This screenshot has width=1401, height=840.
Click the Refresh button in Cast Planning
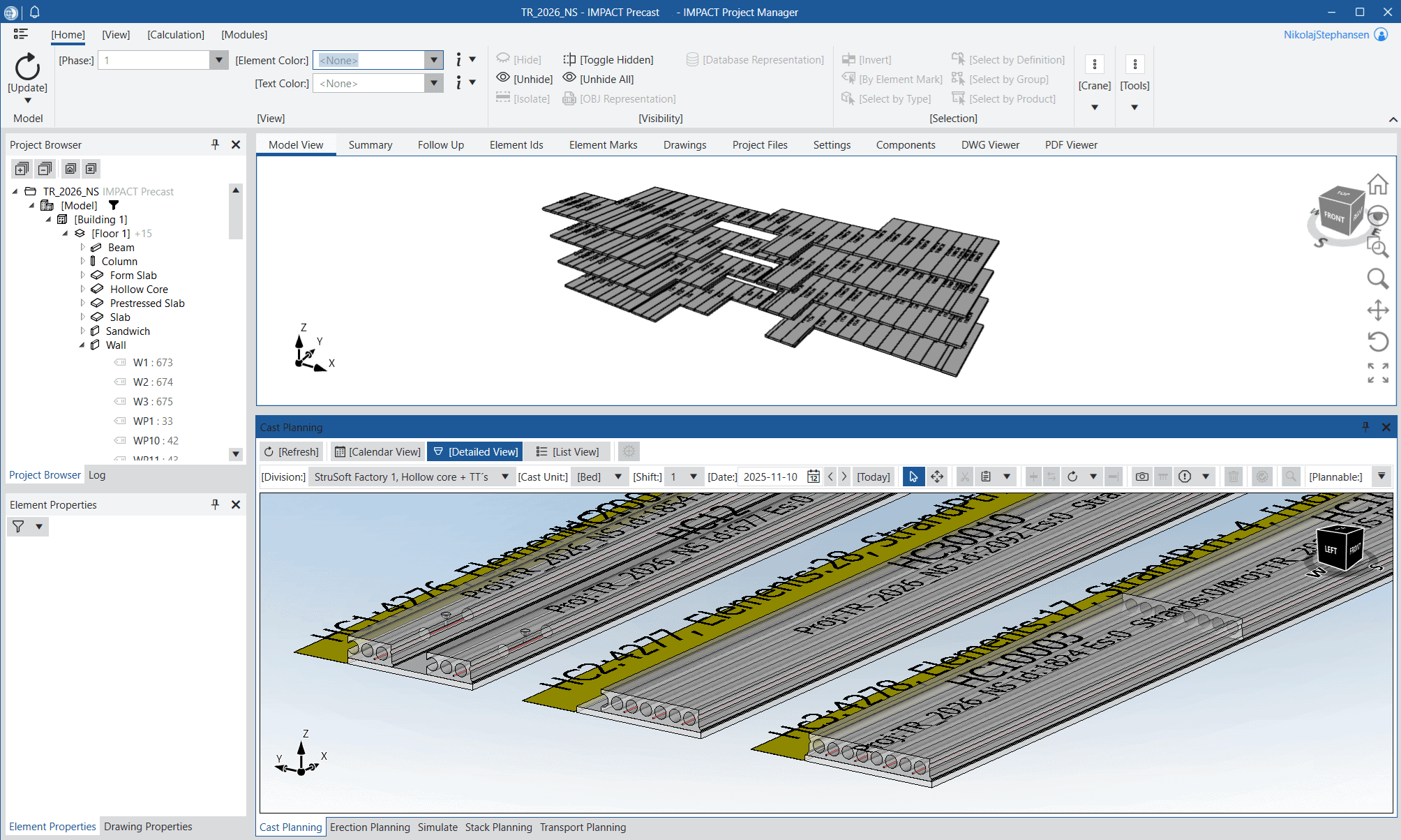pyautogui.click(x=291, y=452)
